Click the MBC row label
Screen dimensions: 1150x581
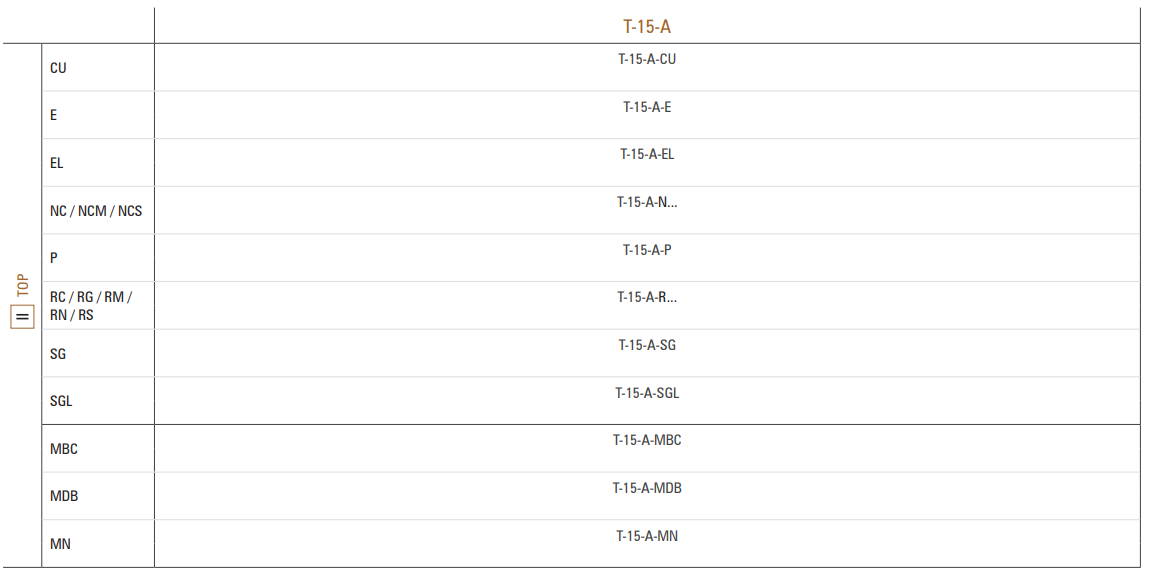pyautogui.click(x=64, y=449)
